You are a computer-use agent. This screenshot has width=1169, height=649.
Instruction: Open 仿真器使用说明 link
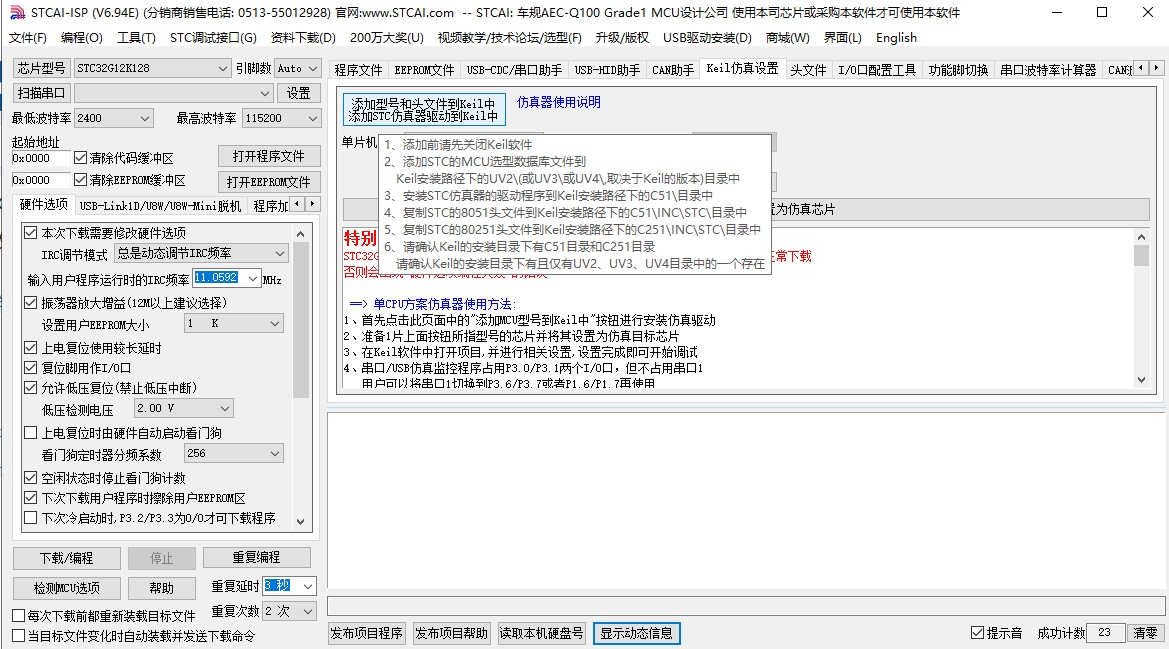click(x=558, y=102)
